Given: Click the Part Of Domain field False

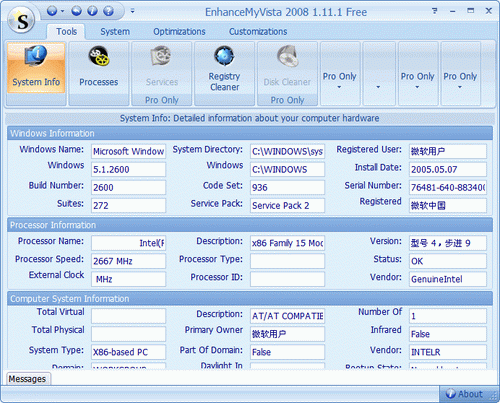Looking at the screenshot, I should tap(287, 352).
